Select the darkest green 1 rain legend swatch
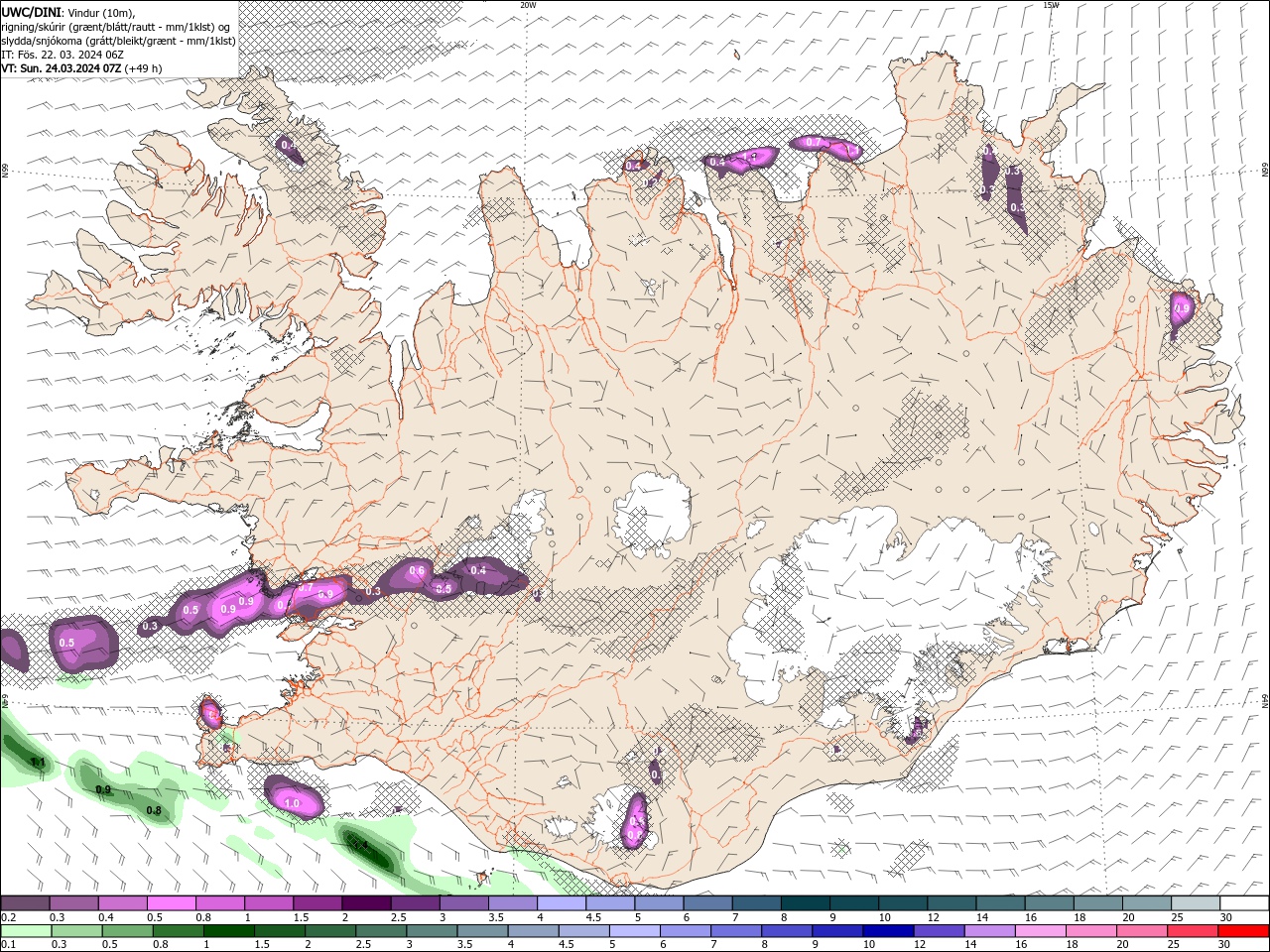Image resolution: width=1270 pixels, height=952 pixels. click(228, 931)
